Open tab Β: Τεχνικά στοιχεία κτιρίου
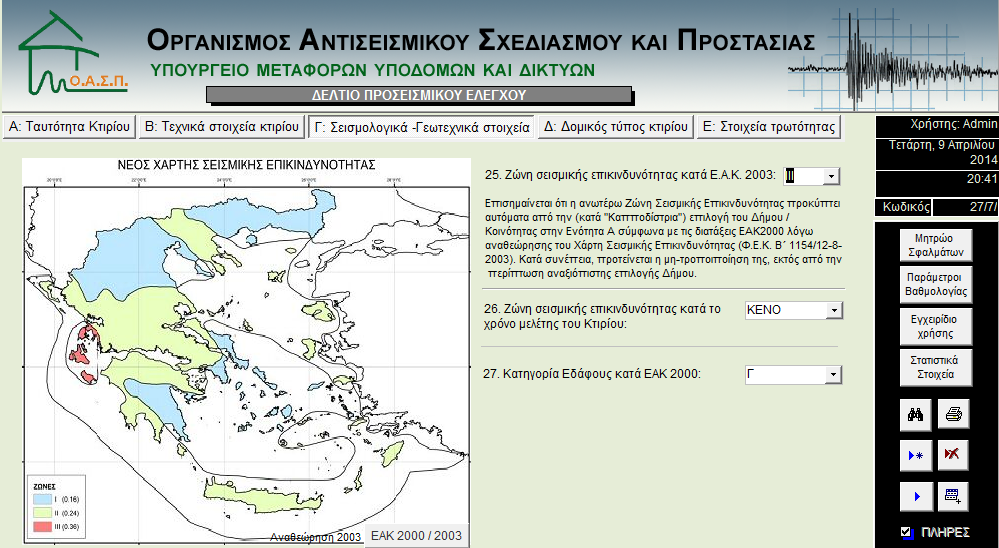Image resolution: width=999 pixels, height=548 pixels. (x=221, y=126)
